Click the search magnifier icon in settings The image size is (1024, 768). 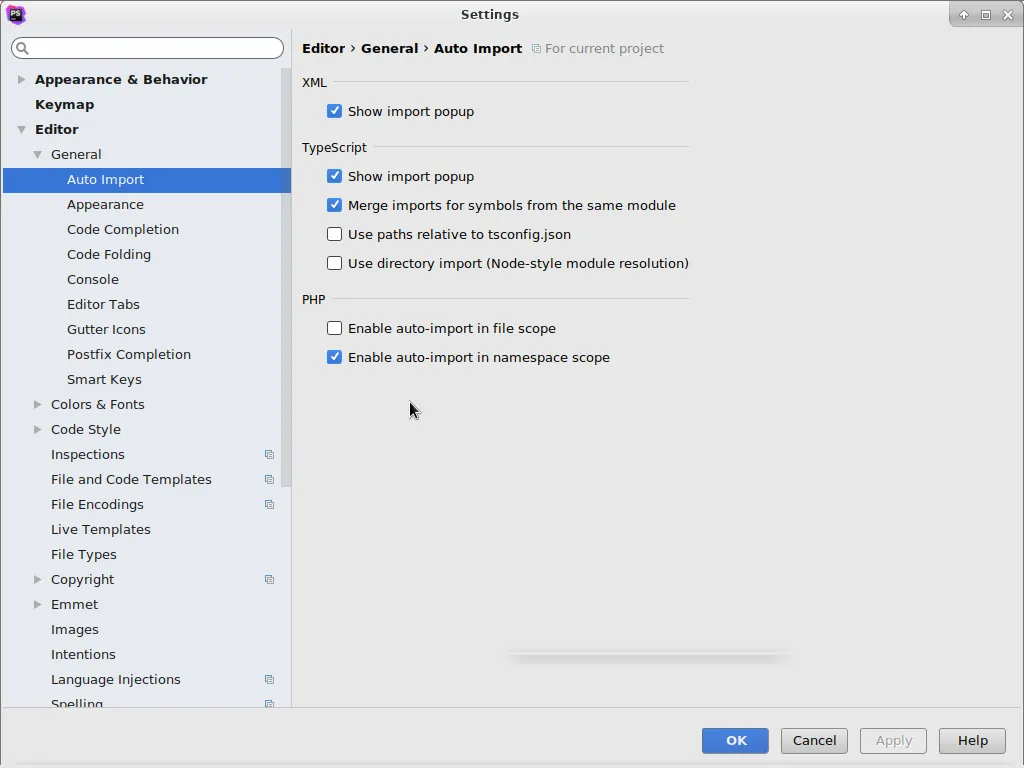point(23,48)
